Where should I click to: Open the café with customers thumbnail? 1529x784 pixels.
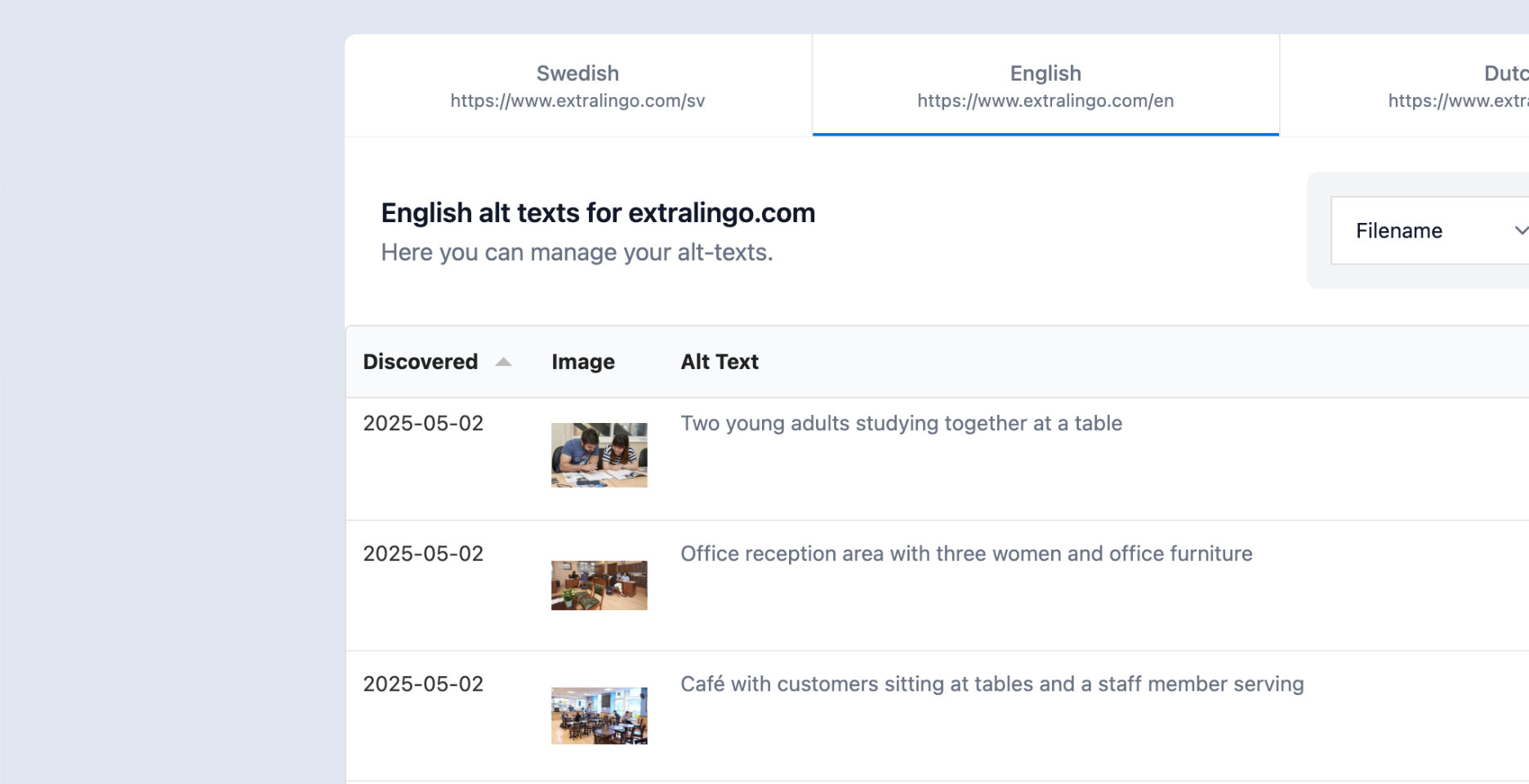point(600,715)
